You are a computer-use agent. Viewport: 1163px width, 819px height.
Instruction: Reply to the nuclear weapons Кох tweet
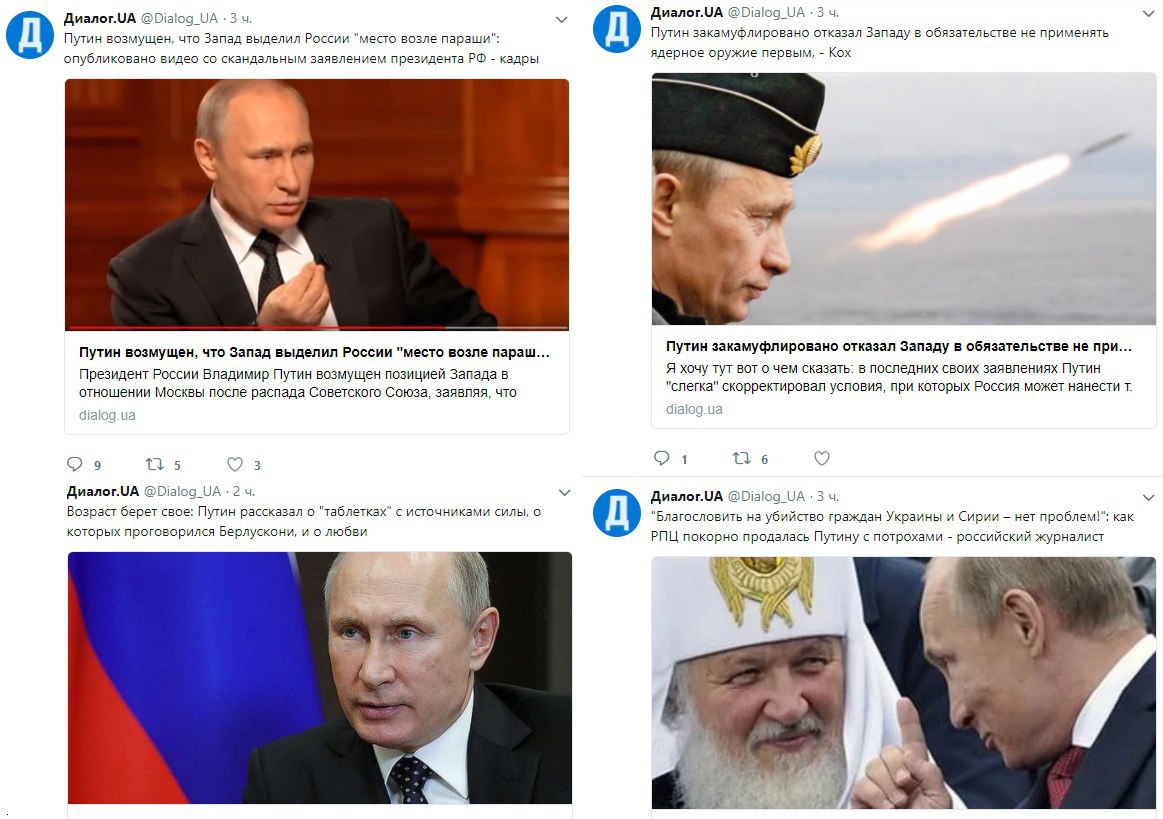662,458
